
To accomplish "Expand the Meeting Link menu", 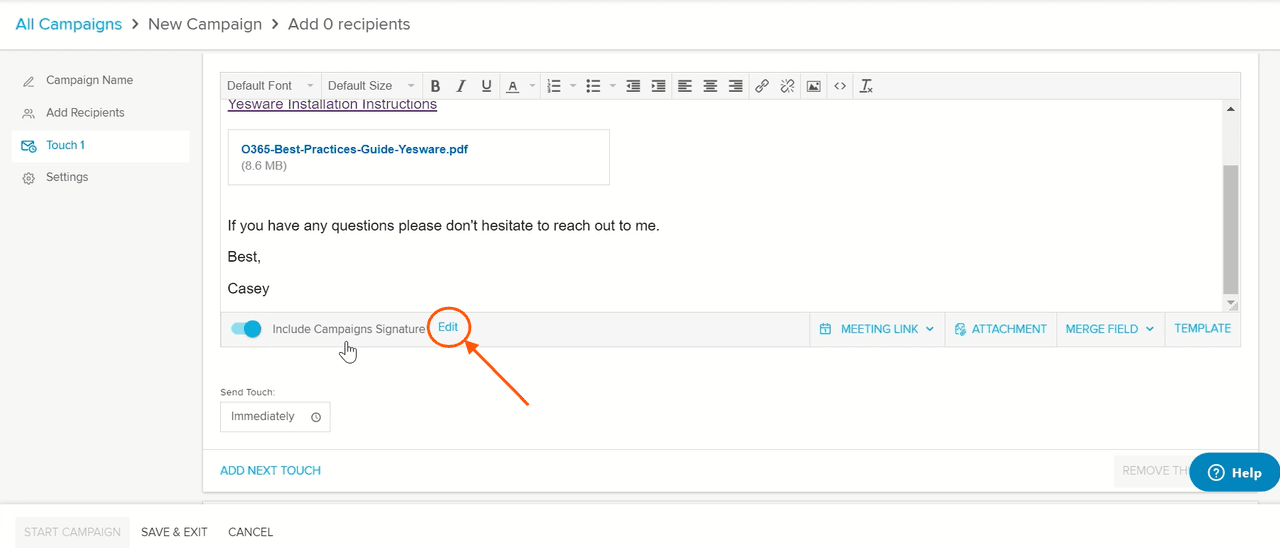I will (x=877, y=329).
